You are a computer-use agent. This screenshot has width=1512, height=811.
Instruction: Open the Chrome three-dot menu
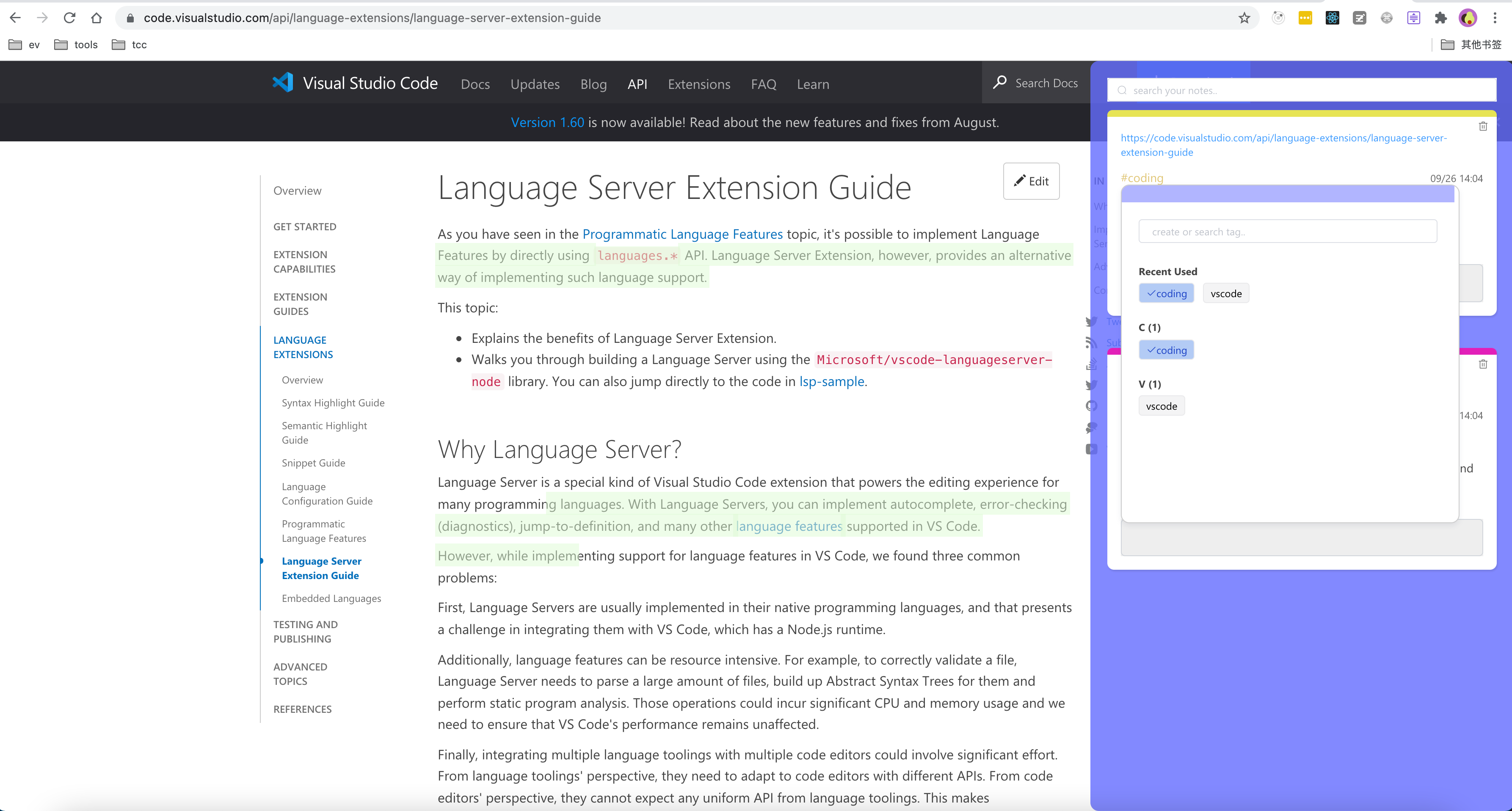(x=1494, y=18)
